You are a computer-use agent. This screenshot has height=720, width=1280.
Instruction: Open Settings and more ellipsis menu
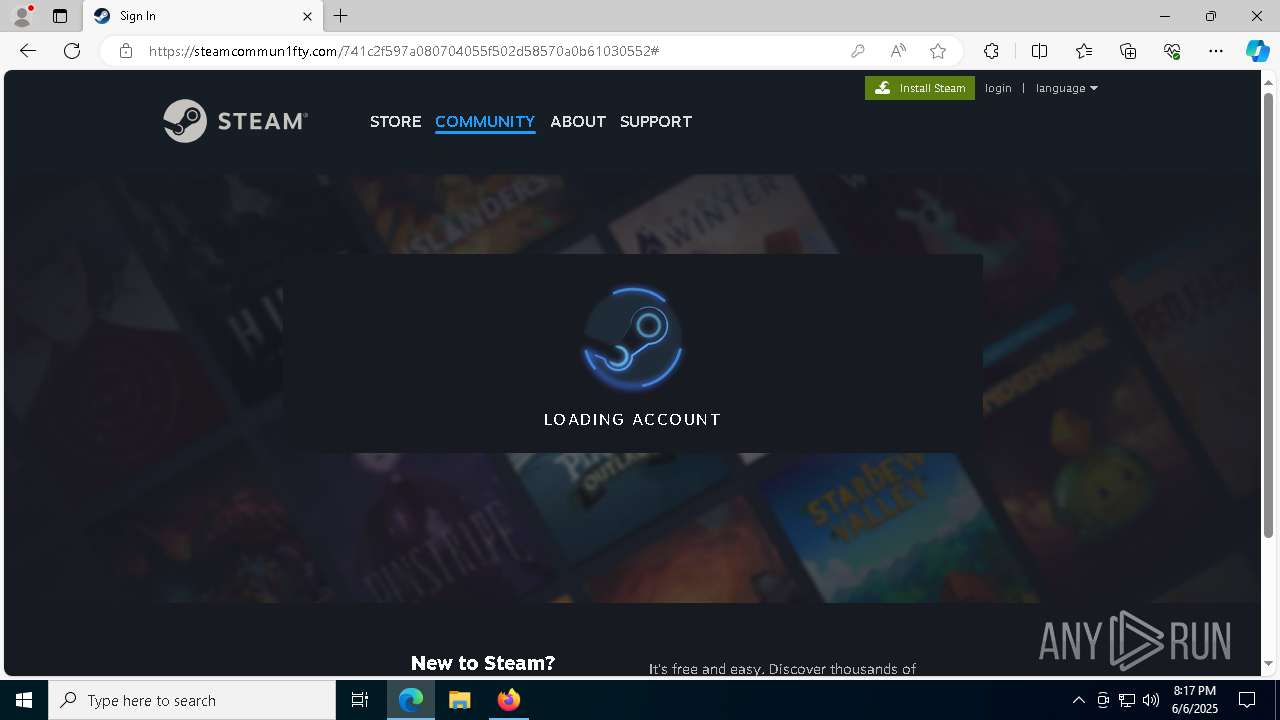[x=1216, y=51]
